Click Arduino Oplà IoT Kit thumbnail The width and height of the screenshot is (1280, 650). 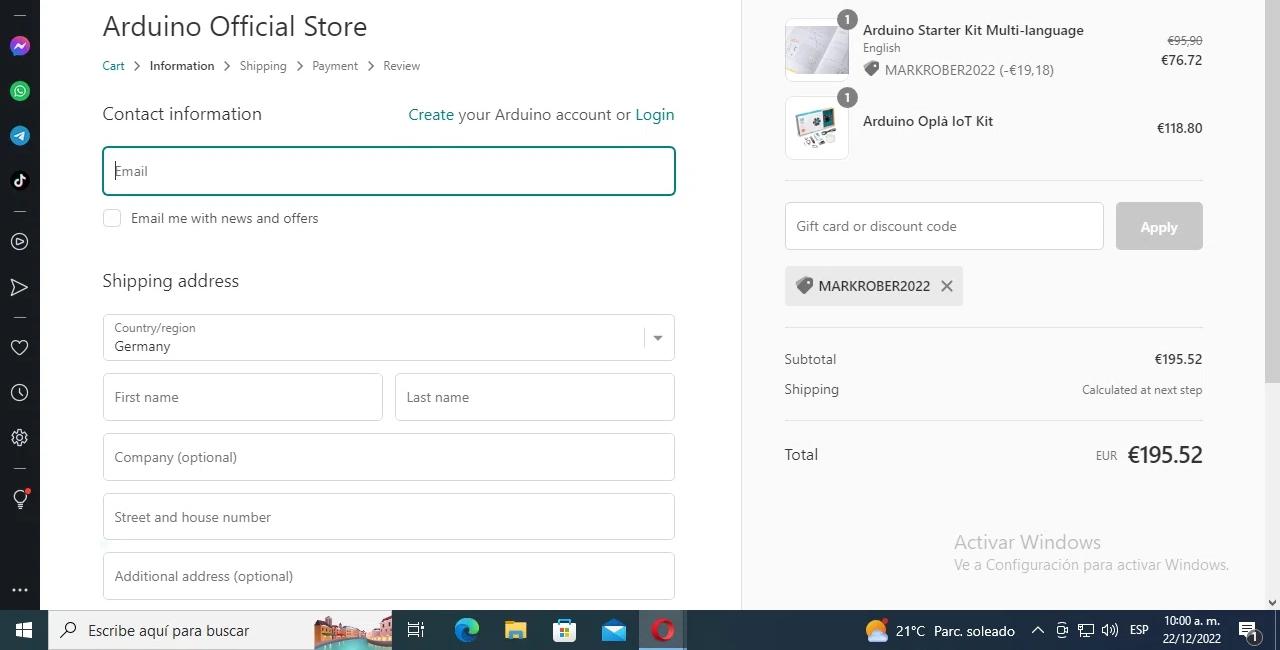pos(817,128)
